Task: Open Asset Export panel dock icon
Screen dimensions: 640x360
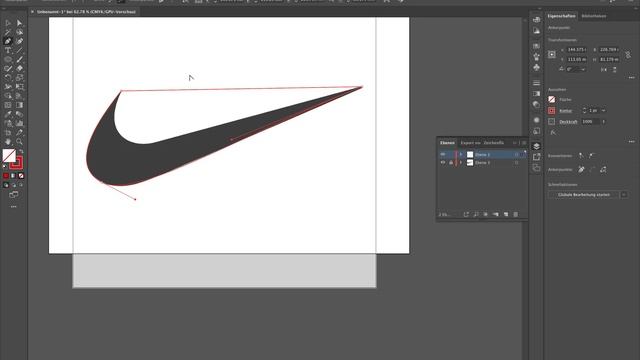Action: click(536, 157)
